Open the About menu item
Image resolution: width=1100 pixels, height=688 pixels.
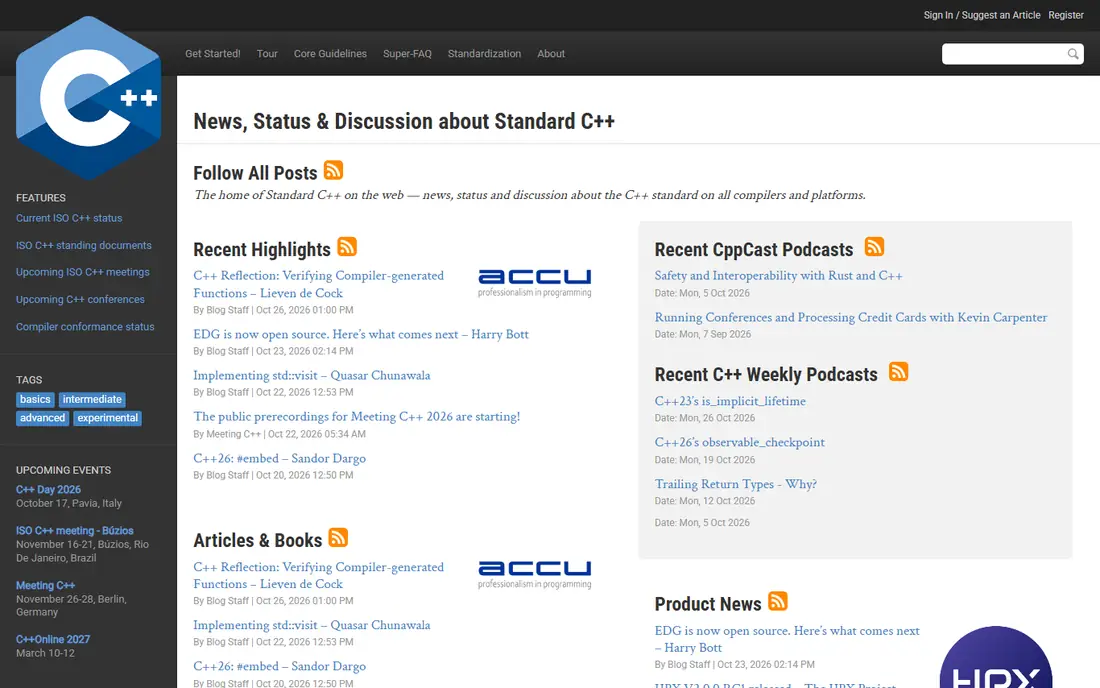pyautogui.click(x=551, y=53)
